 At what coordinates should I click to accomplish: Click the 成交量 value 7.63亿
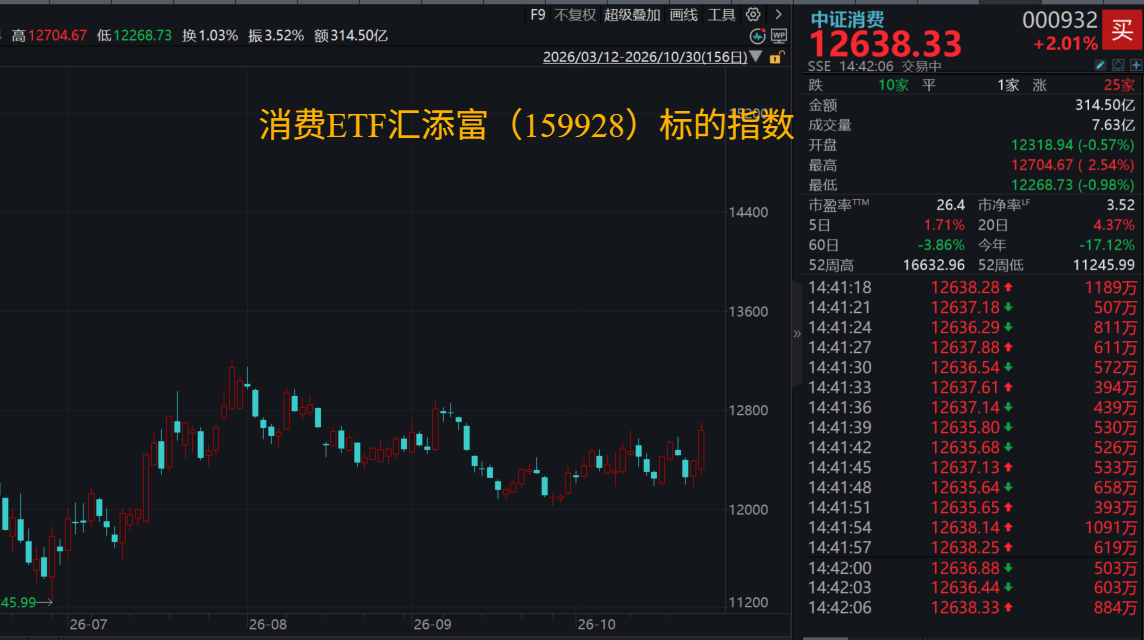coord(1113,125)
